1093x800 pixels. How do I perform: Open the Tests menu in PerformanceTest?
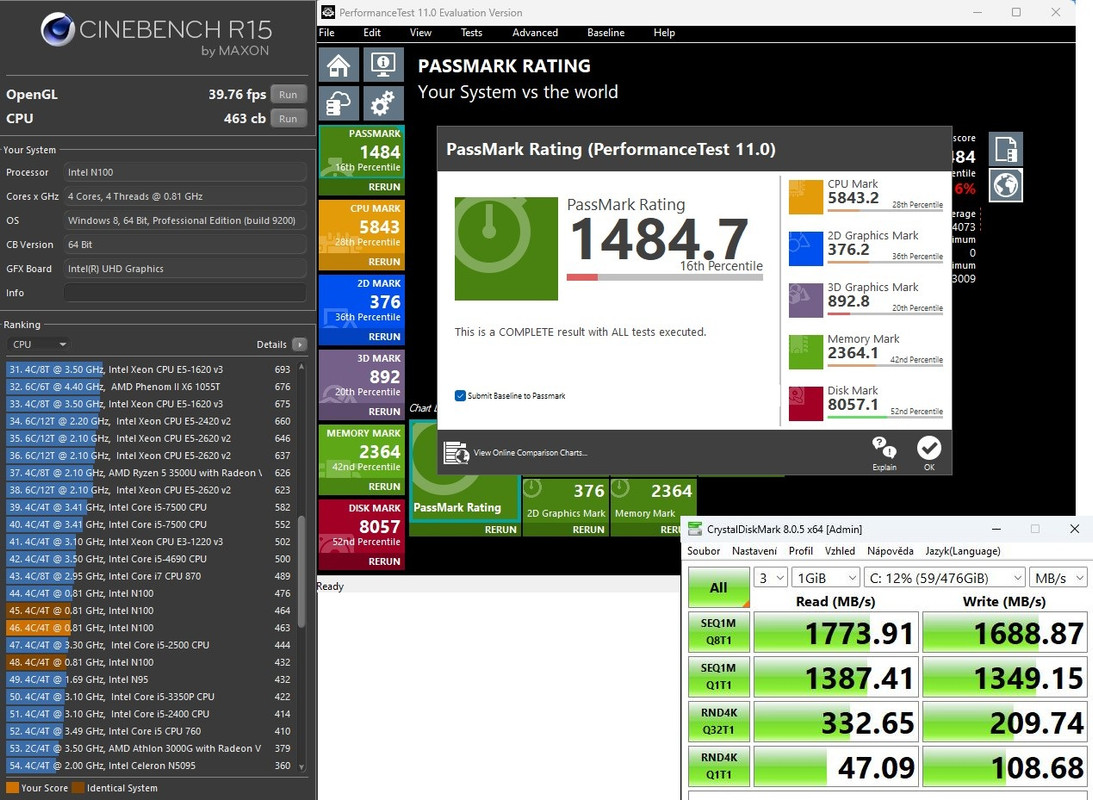(471, 33)
